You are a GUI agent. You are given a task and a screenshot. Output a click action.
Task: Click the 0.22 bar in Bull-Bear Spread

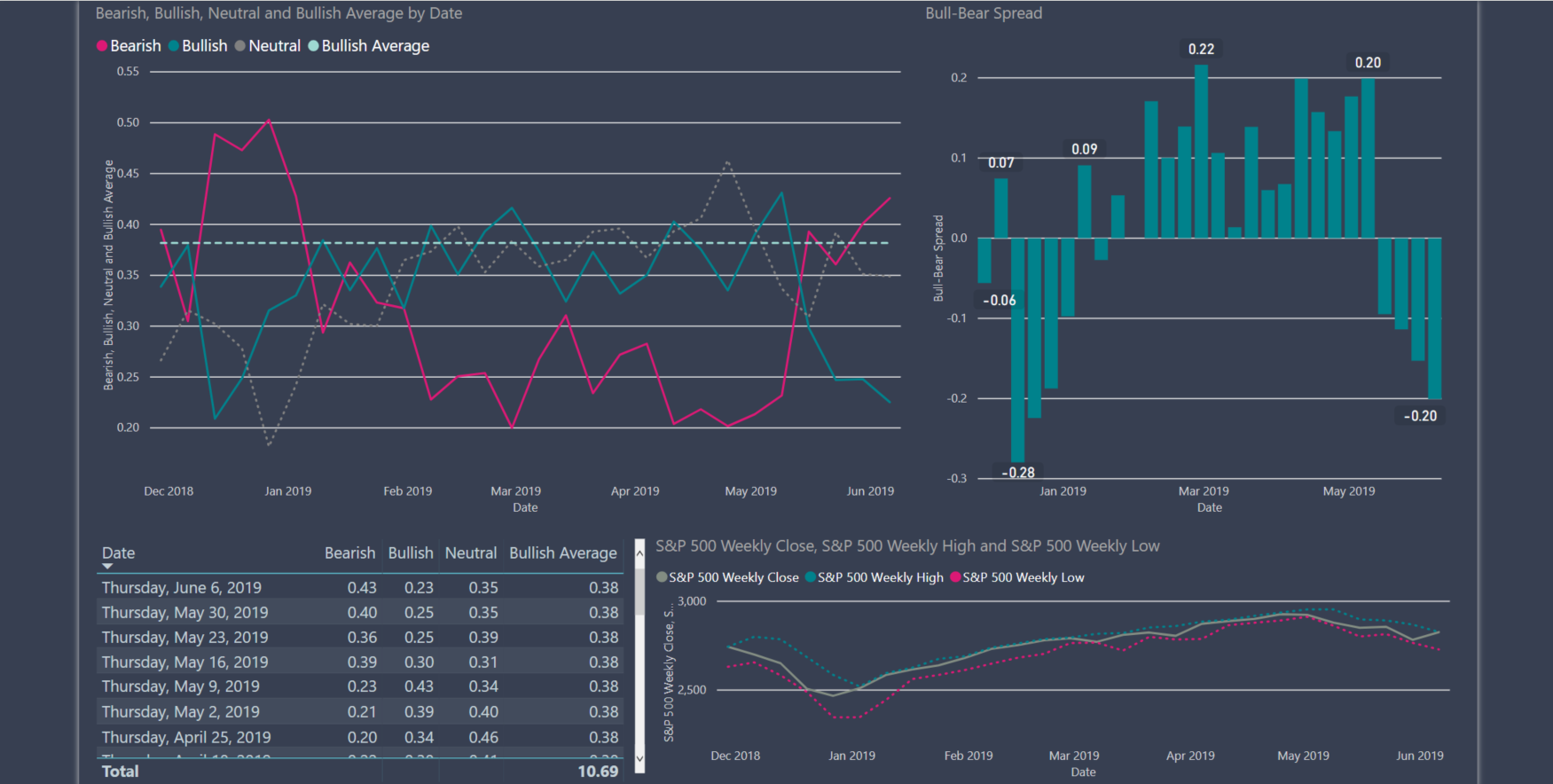(1201, 151)
